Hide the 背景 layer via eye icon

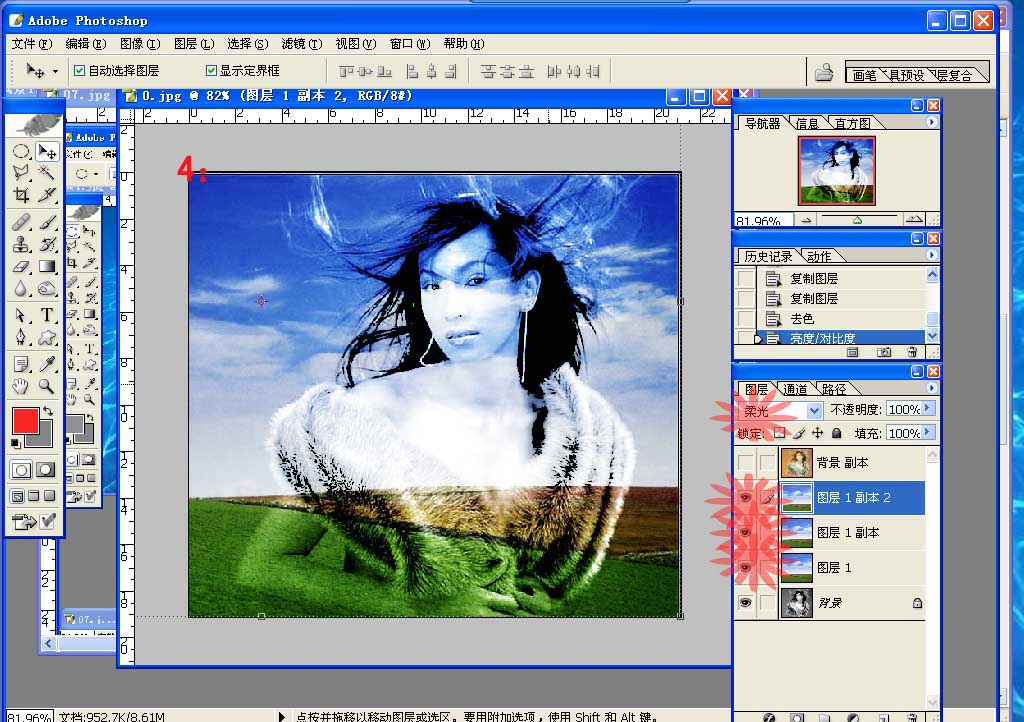745,603
